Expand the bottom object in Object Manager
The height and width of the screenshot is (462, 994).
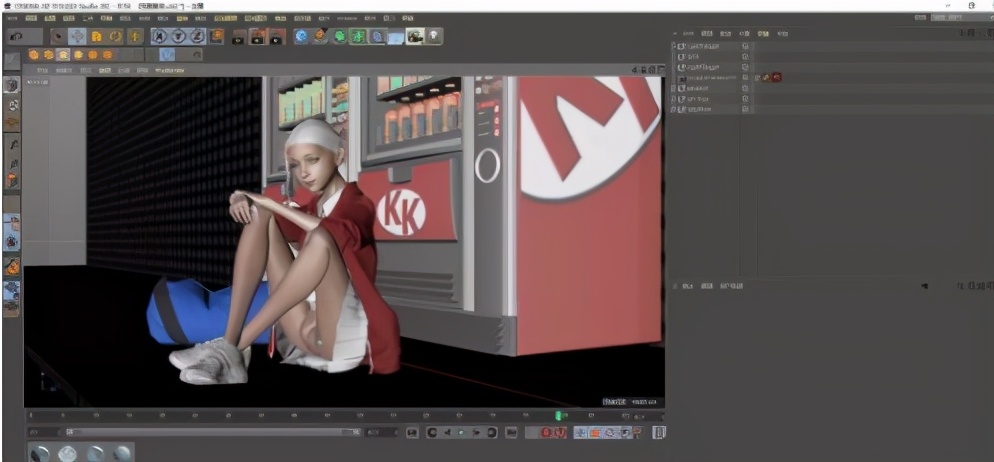point(674,111)
